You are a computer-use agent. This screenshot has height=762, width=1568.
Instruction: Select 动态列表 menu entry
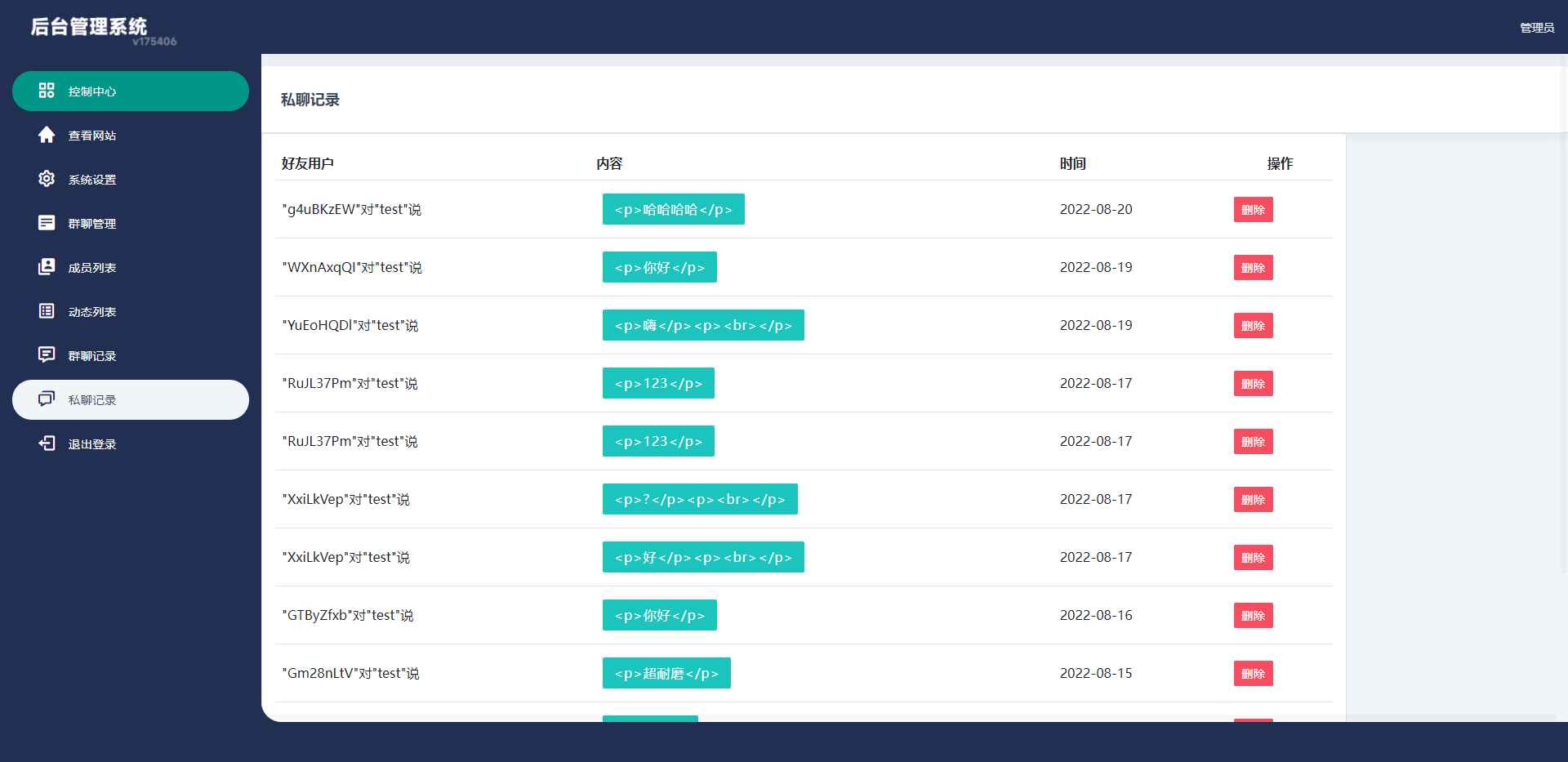[131, 311]
